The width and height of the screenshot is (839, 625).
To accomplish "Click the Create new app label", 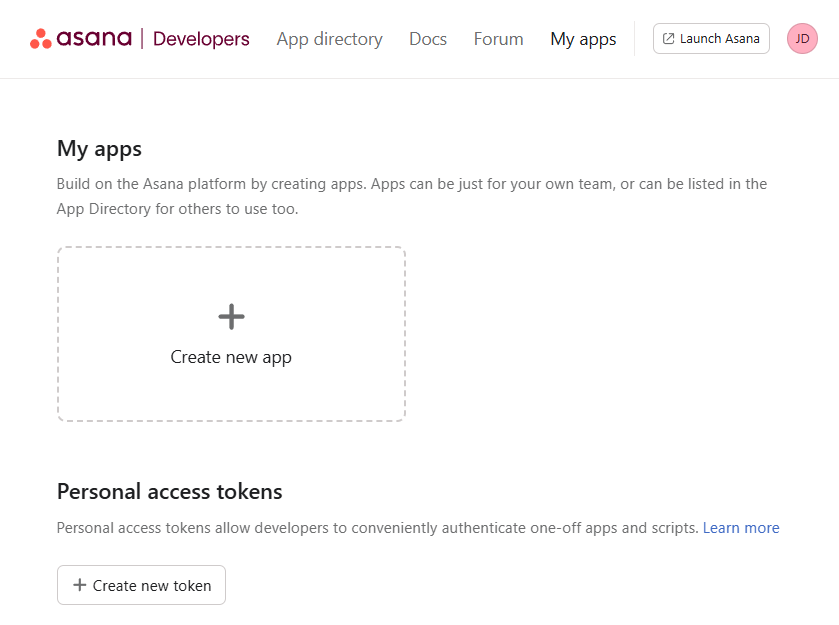I will pyautogui.click(x=231, y=357).
